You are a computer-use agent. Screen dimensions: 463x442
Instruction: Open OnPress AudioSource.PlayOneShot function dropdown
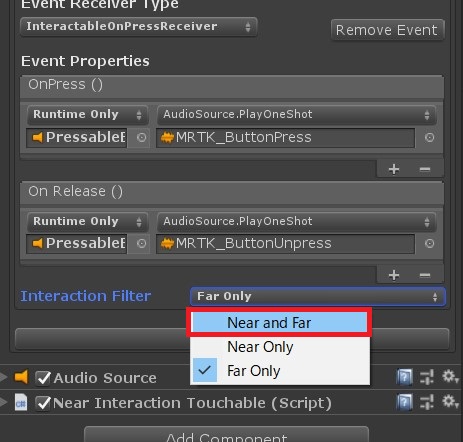296,115
